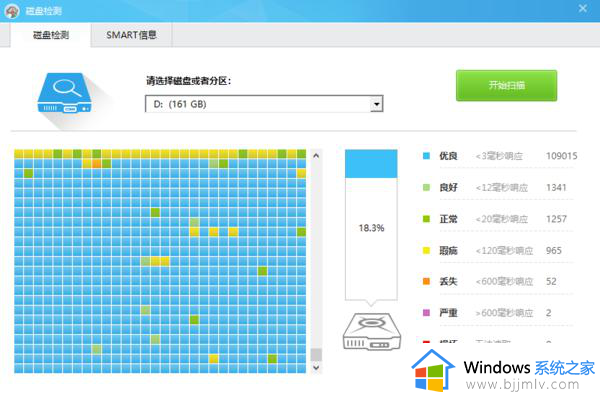
Task: Click the purple 严重 legend swatch
Action: [x=426, y=313]
